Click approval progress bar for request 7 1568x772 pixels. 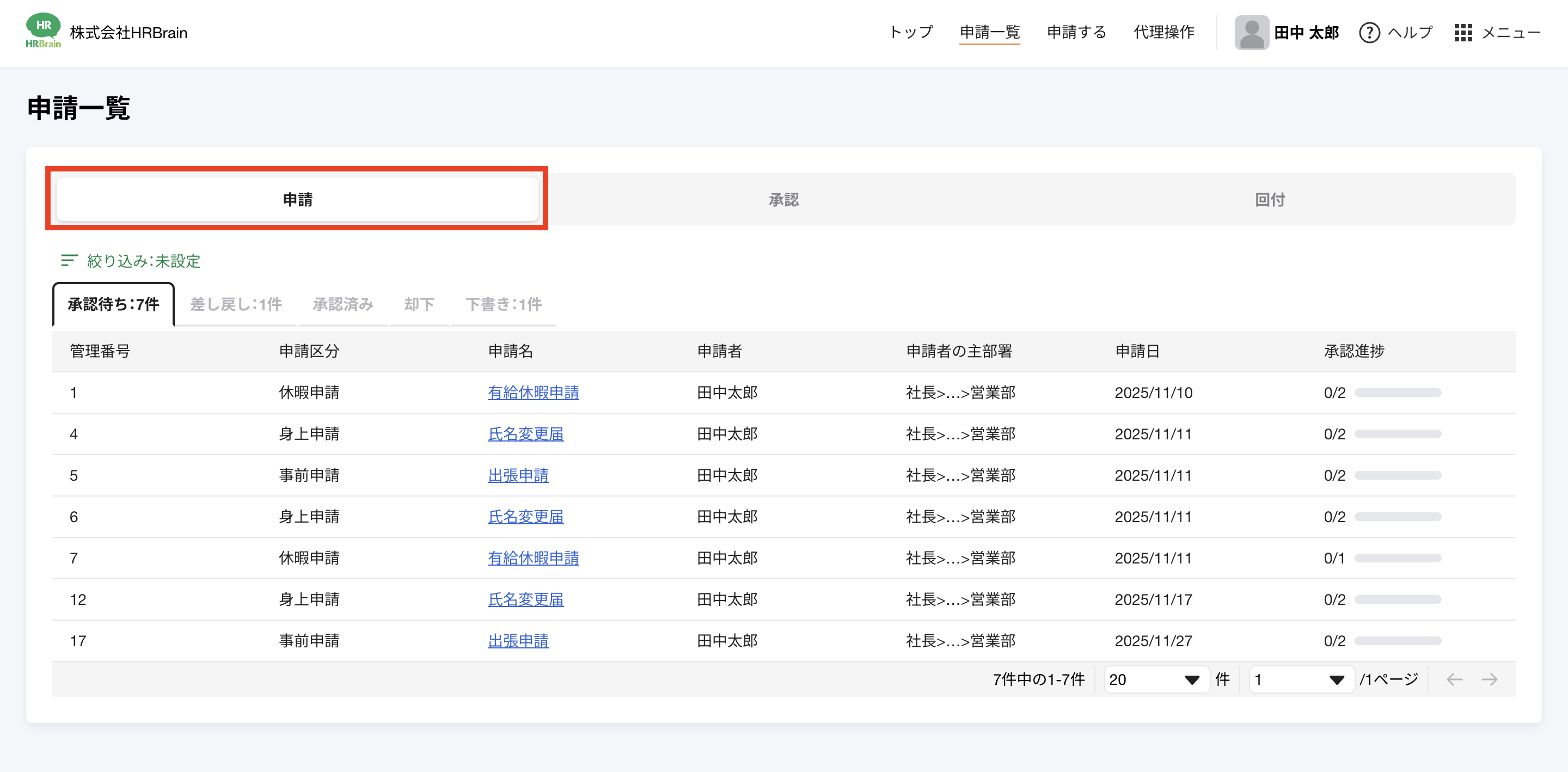pyautogui.click(x=1397, y=558)
